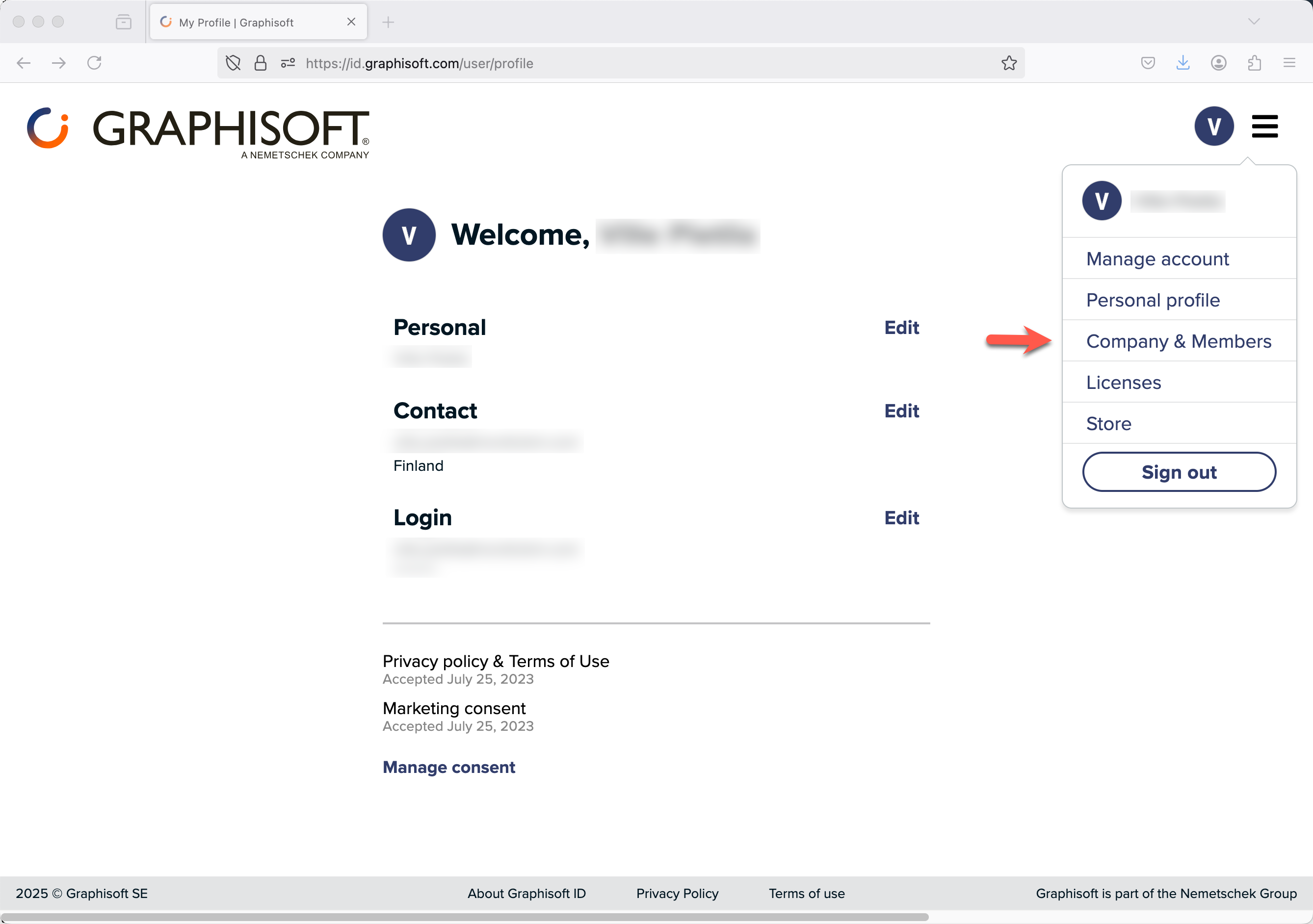This screenshot has height=924, width=1313.
Task: Edit the Personal section
Action: tap(901, 328)
